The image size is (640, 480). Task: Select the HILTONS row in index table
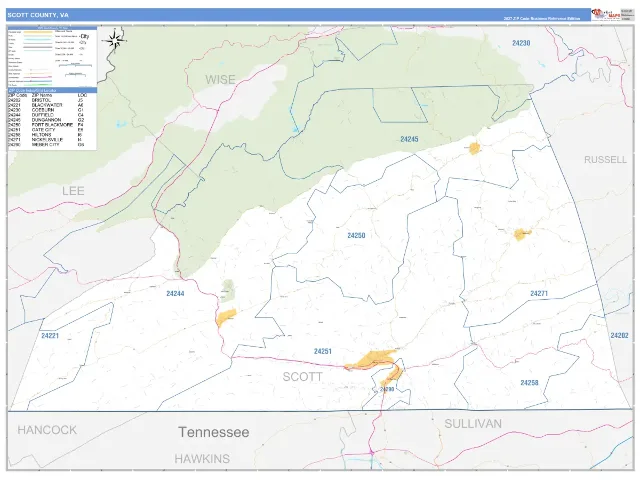[x=47, y=135]
